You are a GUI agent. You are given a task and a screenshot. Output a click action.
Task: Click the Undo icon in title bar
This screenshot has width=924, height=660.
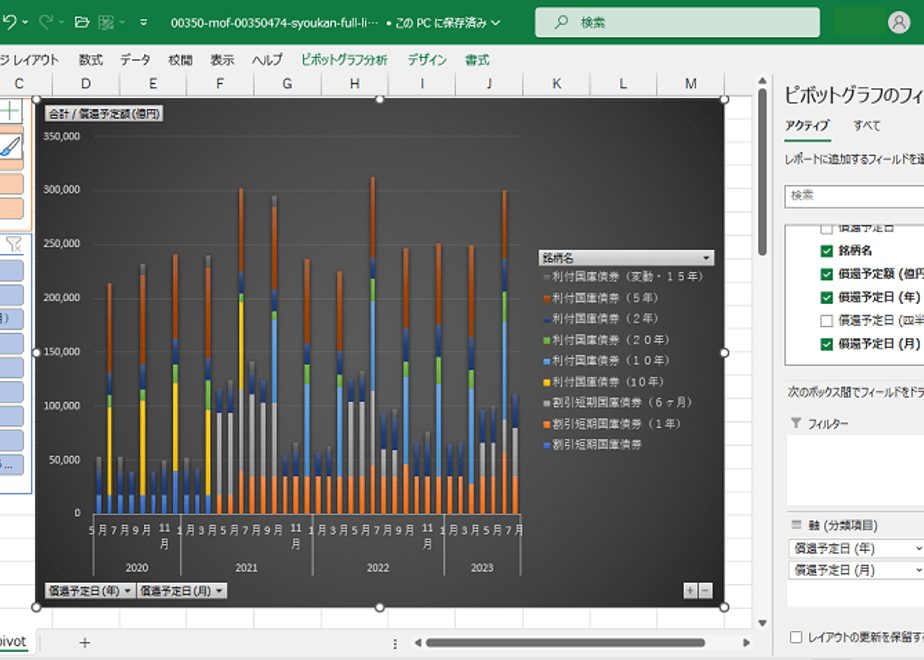[9, 22]
